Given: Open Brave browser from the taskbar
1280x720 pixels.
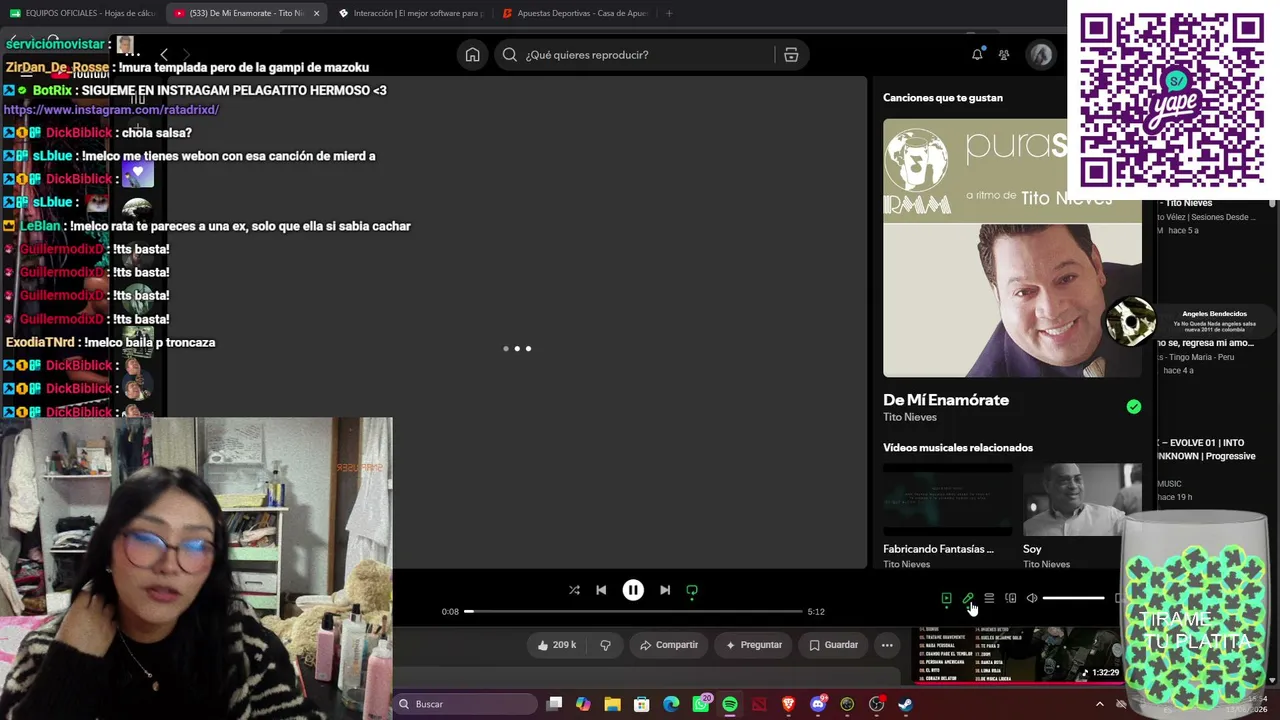Looking at the screenshot, I should [788, 704].
